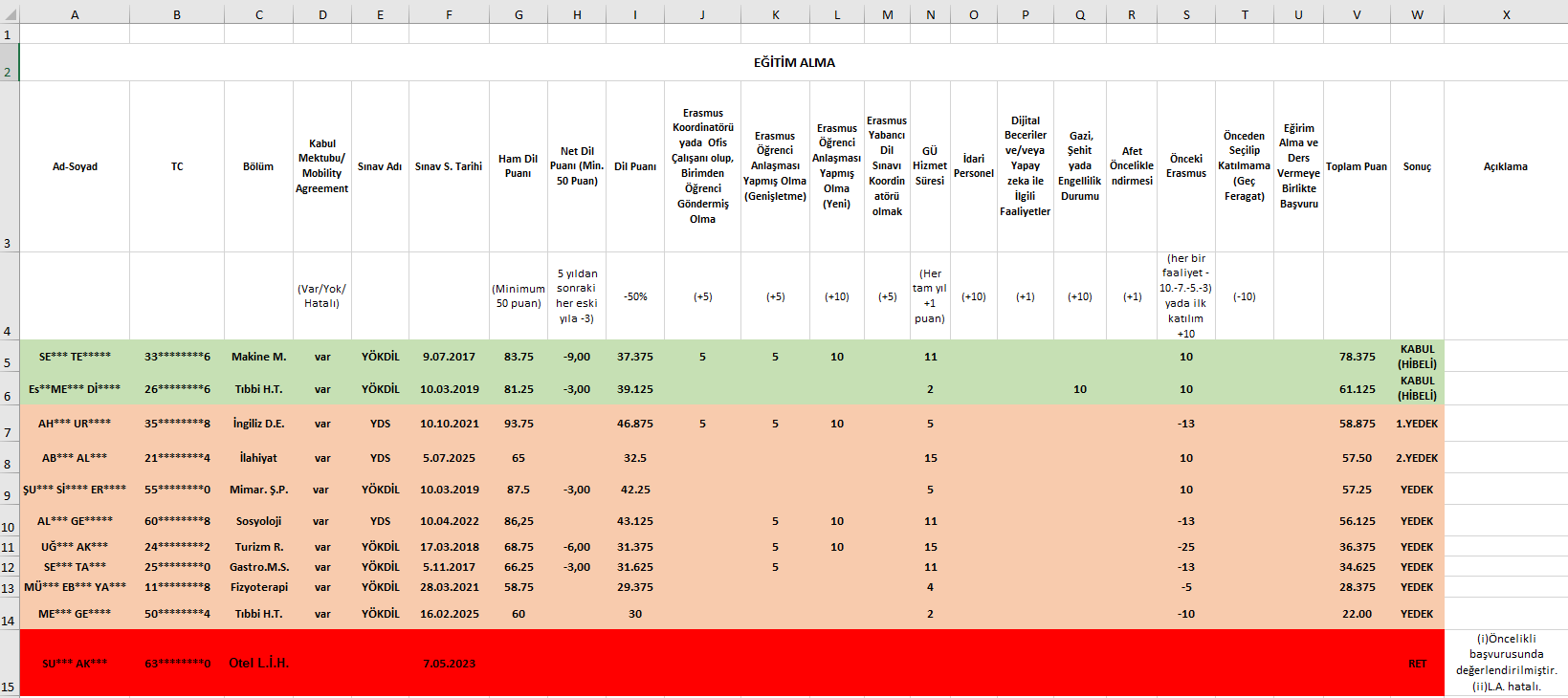Click the Fizyoterapi department cell

pyautogui.click(x=258, y=587)
